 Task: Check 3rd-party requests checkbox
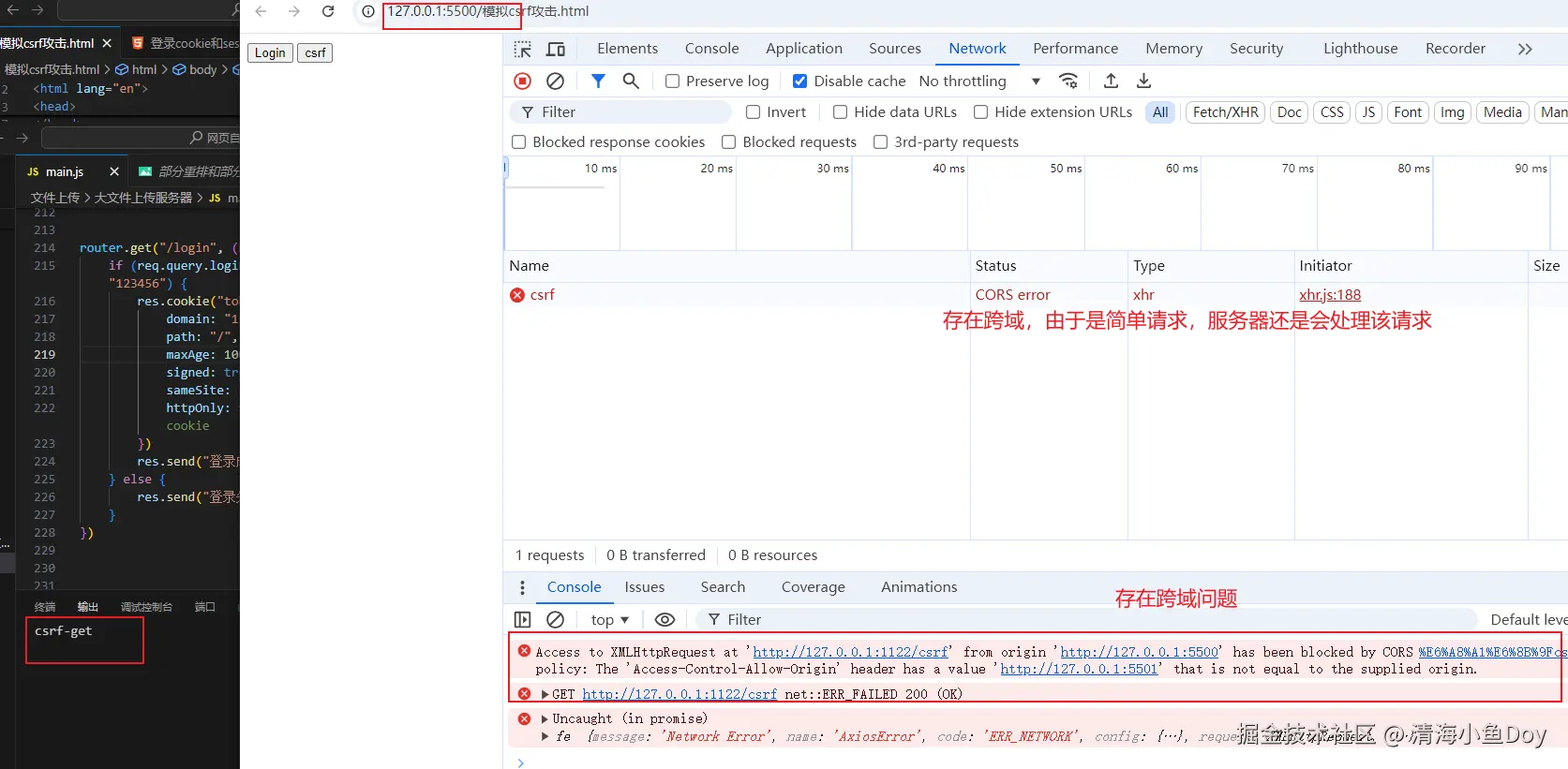(x=880, y=142)
